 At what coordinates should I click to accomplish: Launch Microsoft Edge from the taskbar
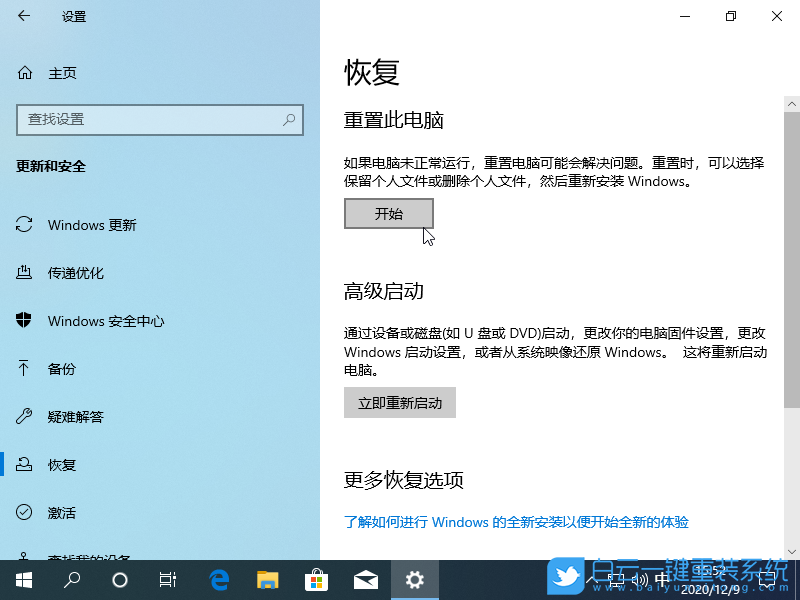click(x=219, y=578)
